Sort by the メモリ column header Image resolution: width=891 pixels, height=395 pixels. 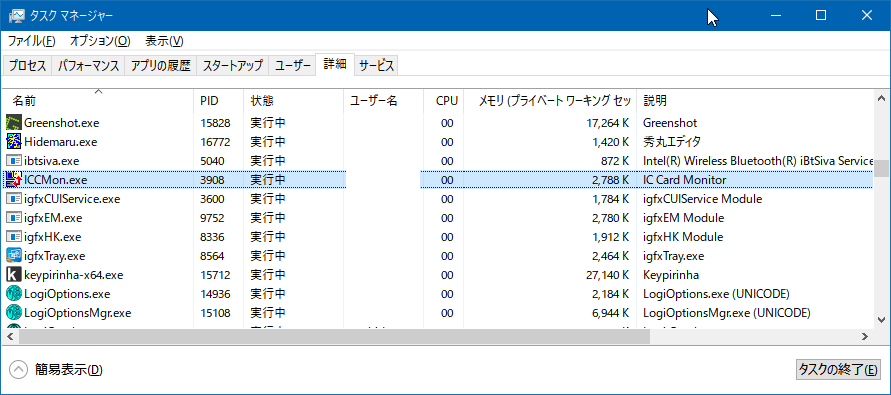point(550,101)
